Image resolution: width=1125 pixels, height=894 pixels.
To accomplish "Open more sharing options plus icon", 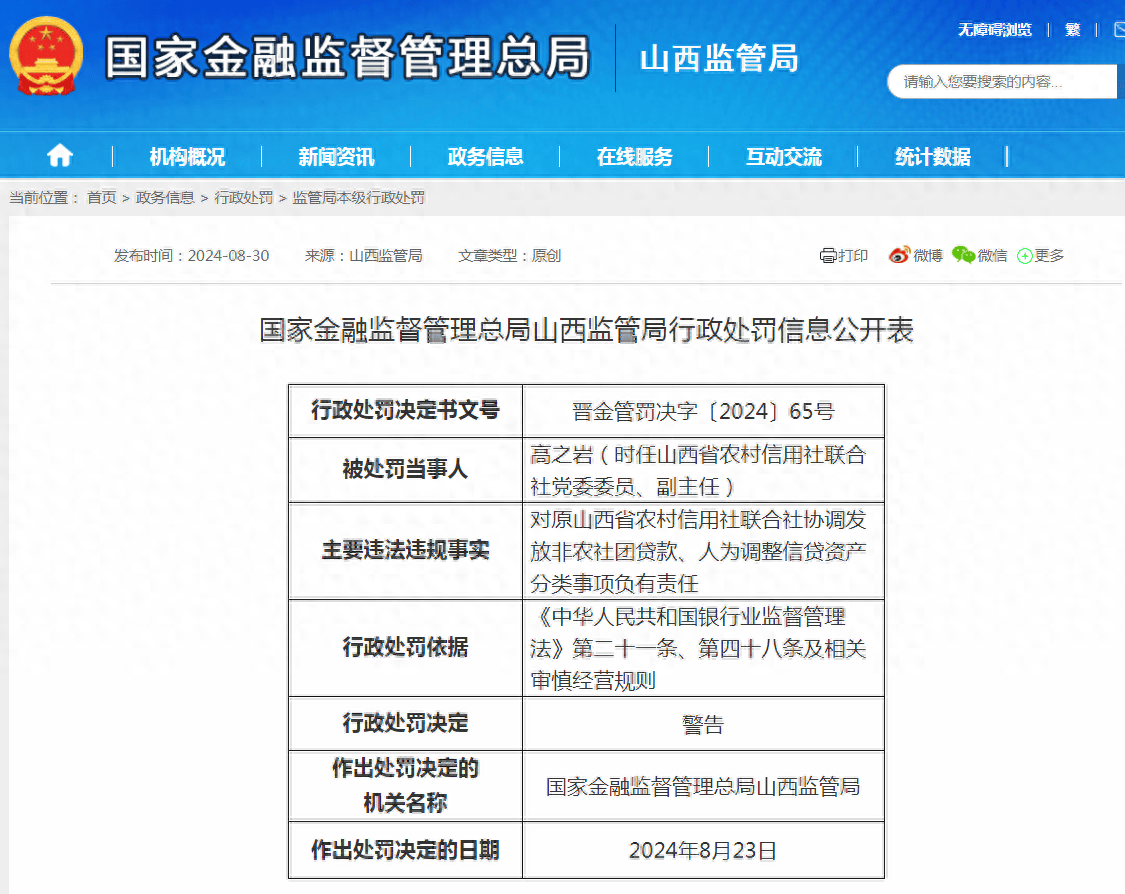I will coord(1025,256).
